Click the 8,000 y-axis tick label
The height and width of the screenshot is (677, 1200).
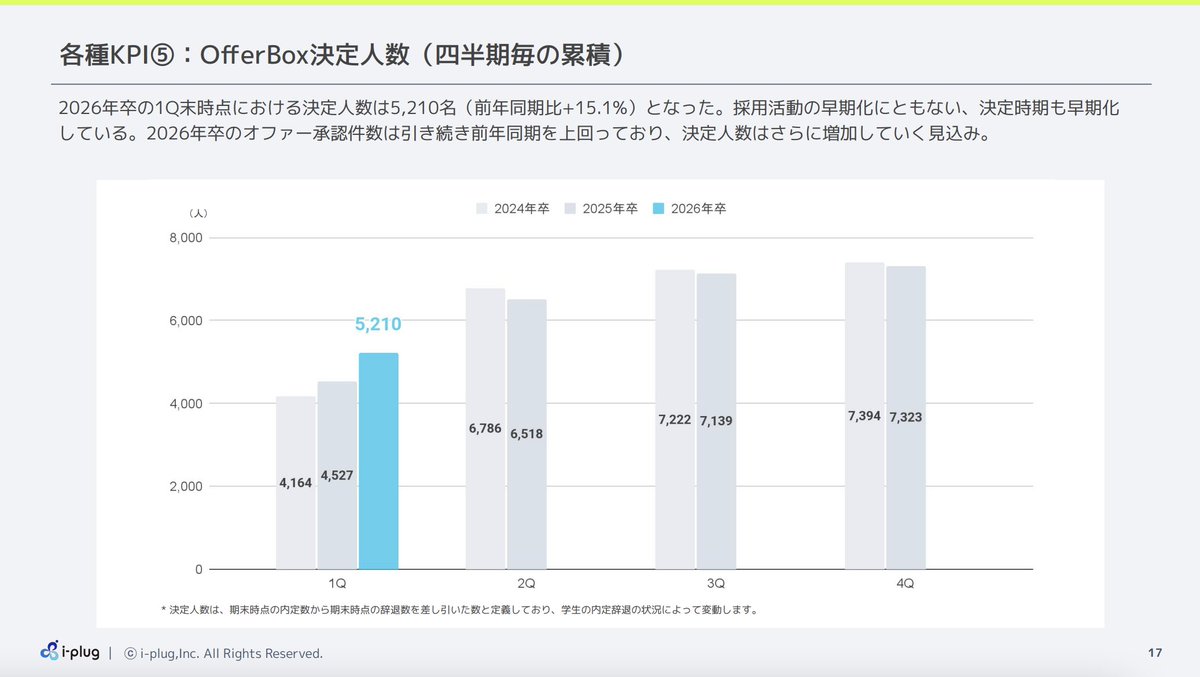pos(185,238)
